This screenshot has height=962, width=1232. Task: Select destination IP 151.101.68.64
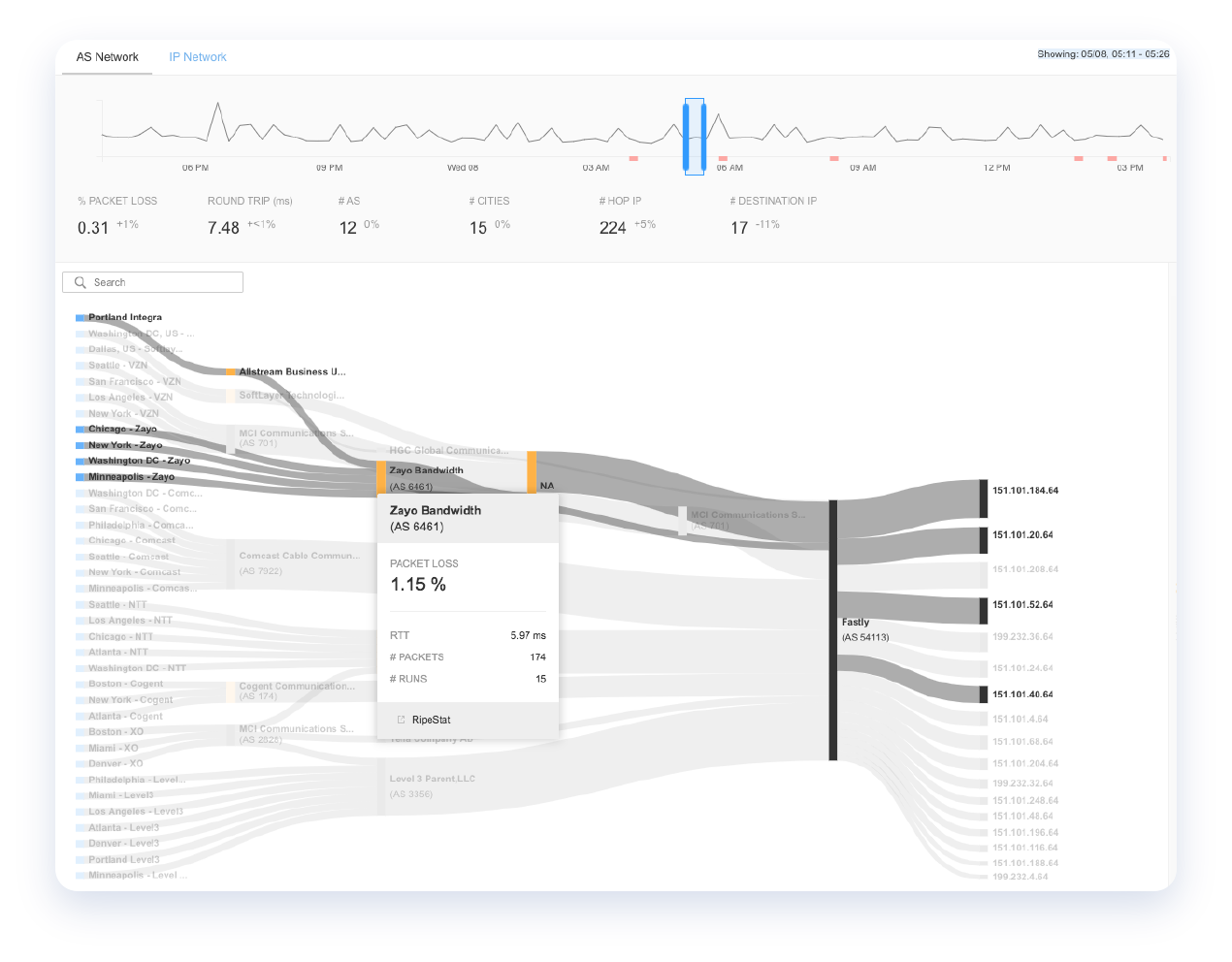point(1022,742)
